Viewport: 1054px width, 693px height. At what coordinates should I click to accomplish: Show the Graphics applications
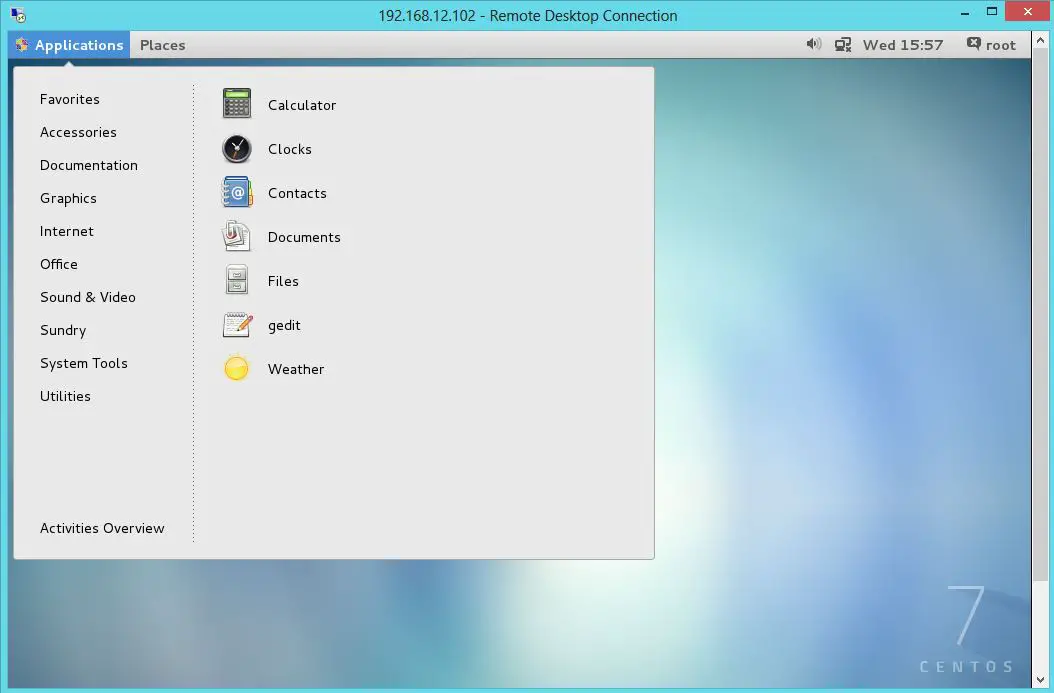[x=68, y=198]
